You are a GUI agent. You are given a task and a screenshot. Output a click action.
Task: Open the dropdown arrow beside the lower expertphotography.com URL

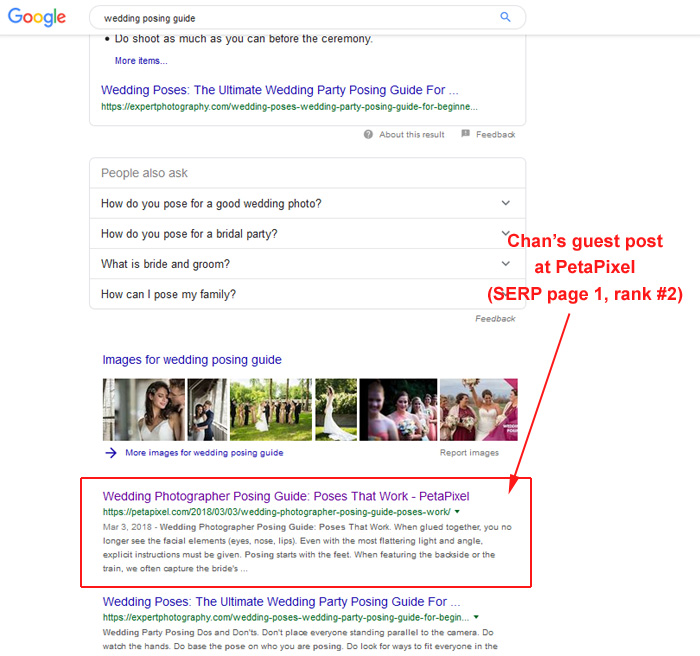476,618
